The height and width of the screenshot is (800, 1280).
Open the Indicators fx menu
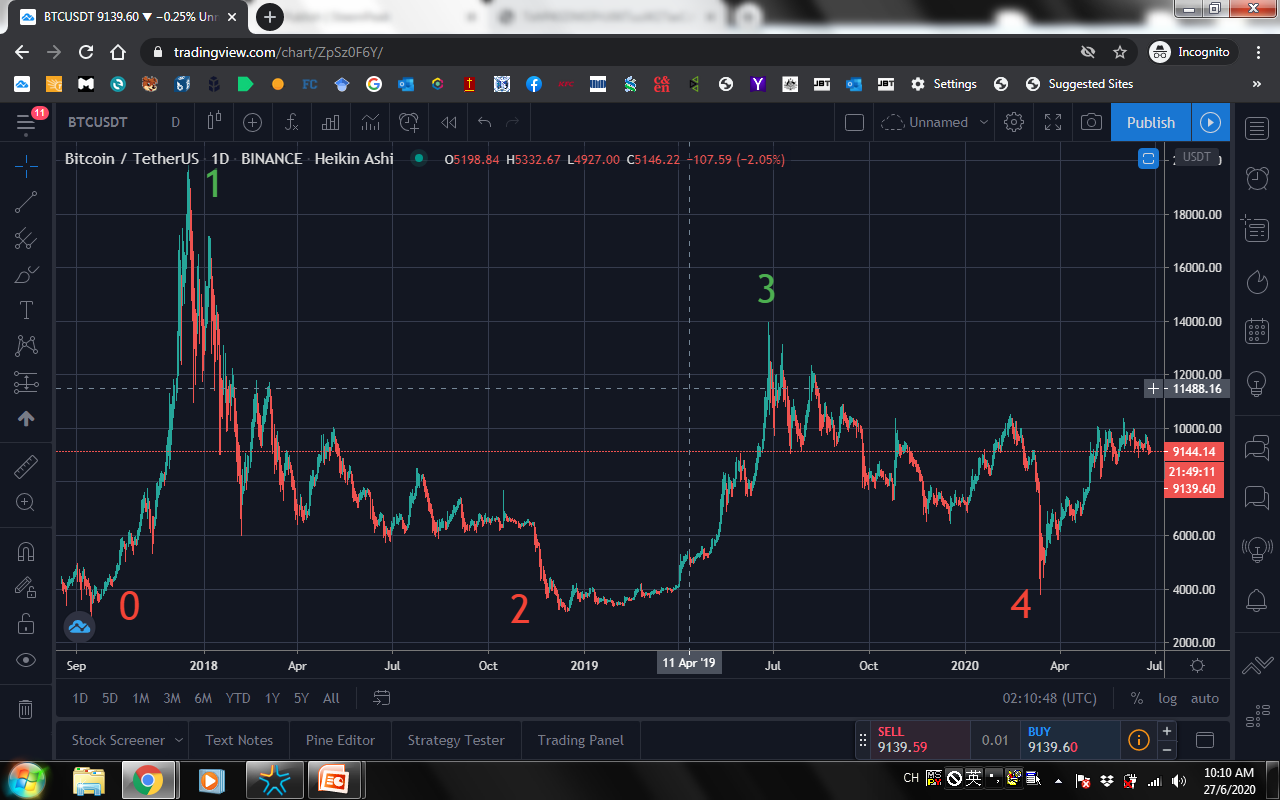pos(291,122)
